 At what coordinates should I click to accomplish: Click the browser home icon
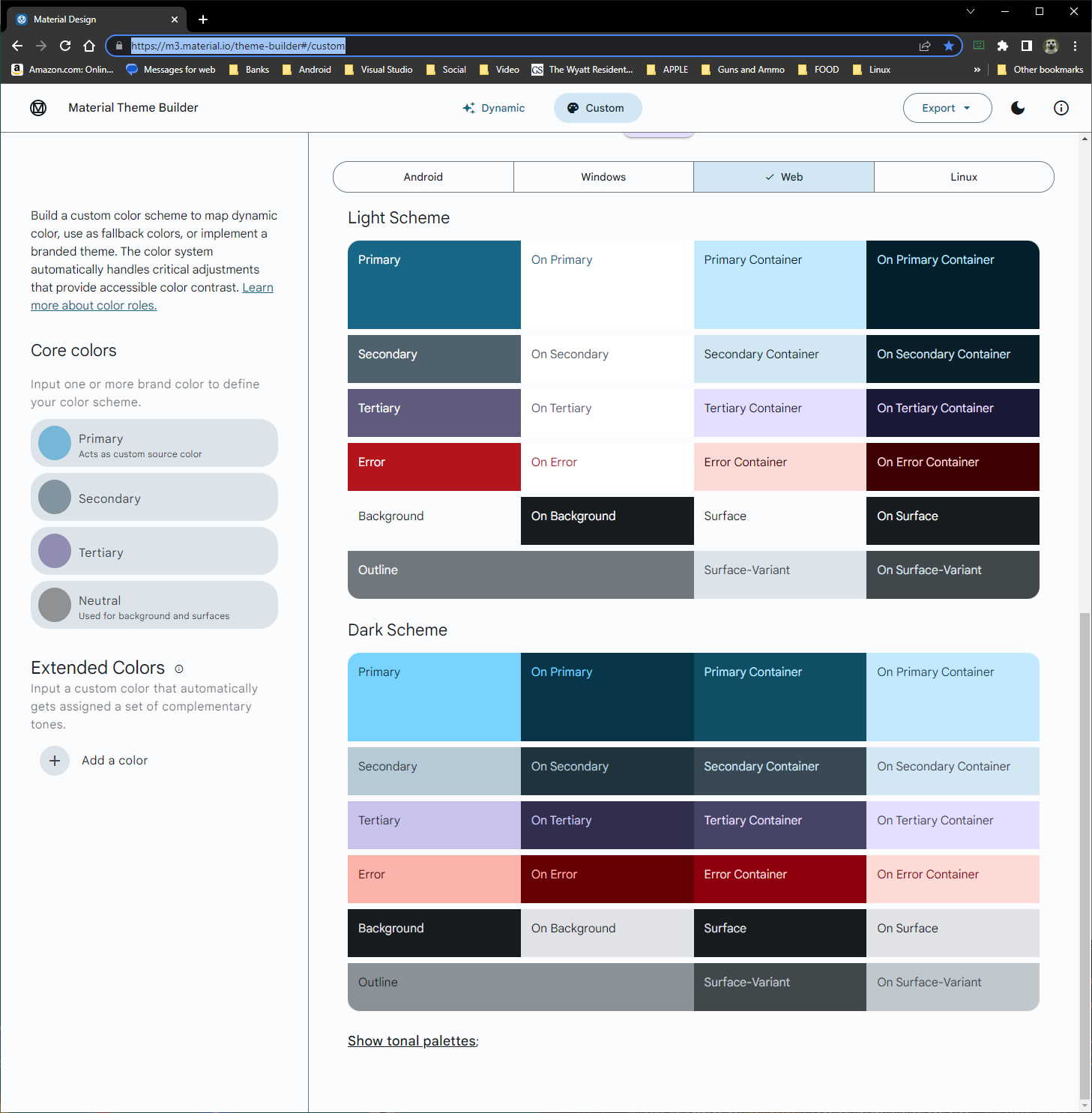[x=89, y=46]
